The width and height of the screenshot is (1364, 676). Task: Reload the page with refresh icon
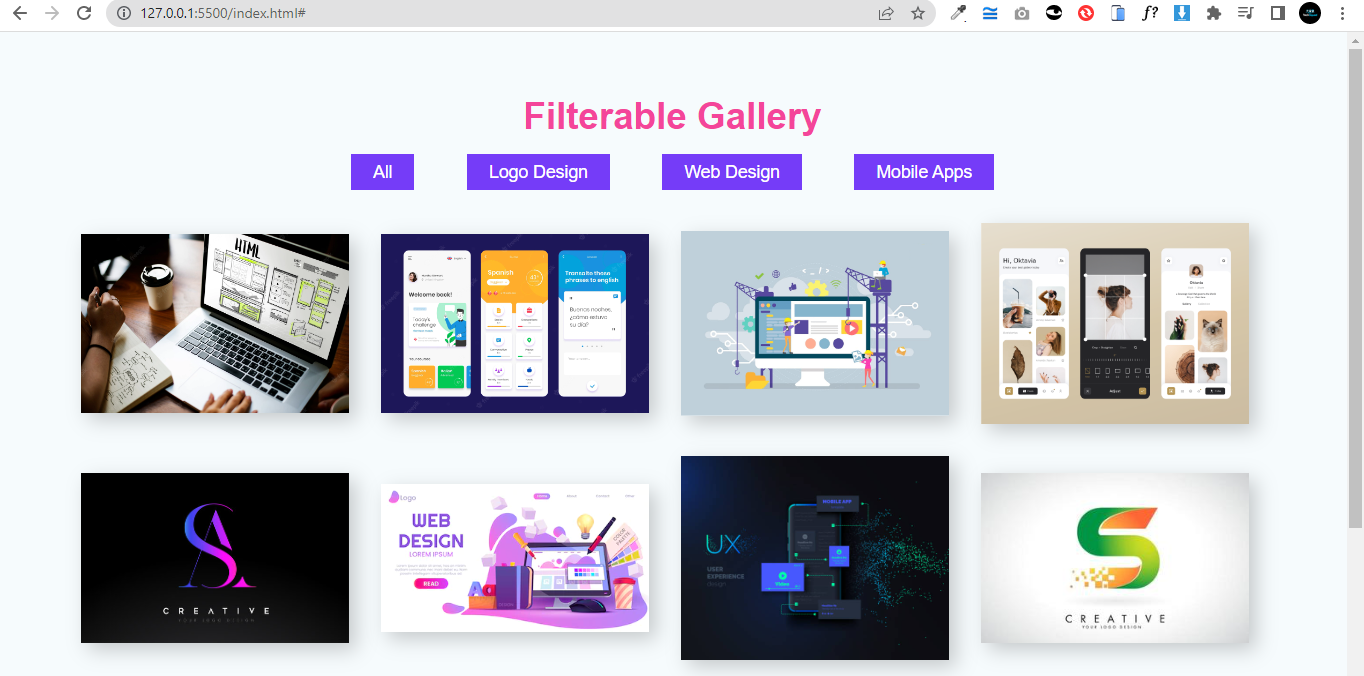85,13
